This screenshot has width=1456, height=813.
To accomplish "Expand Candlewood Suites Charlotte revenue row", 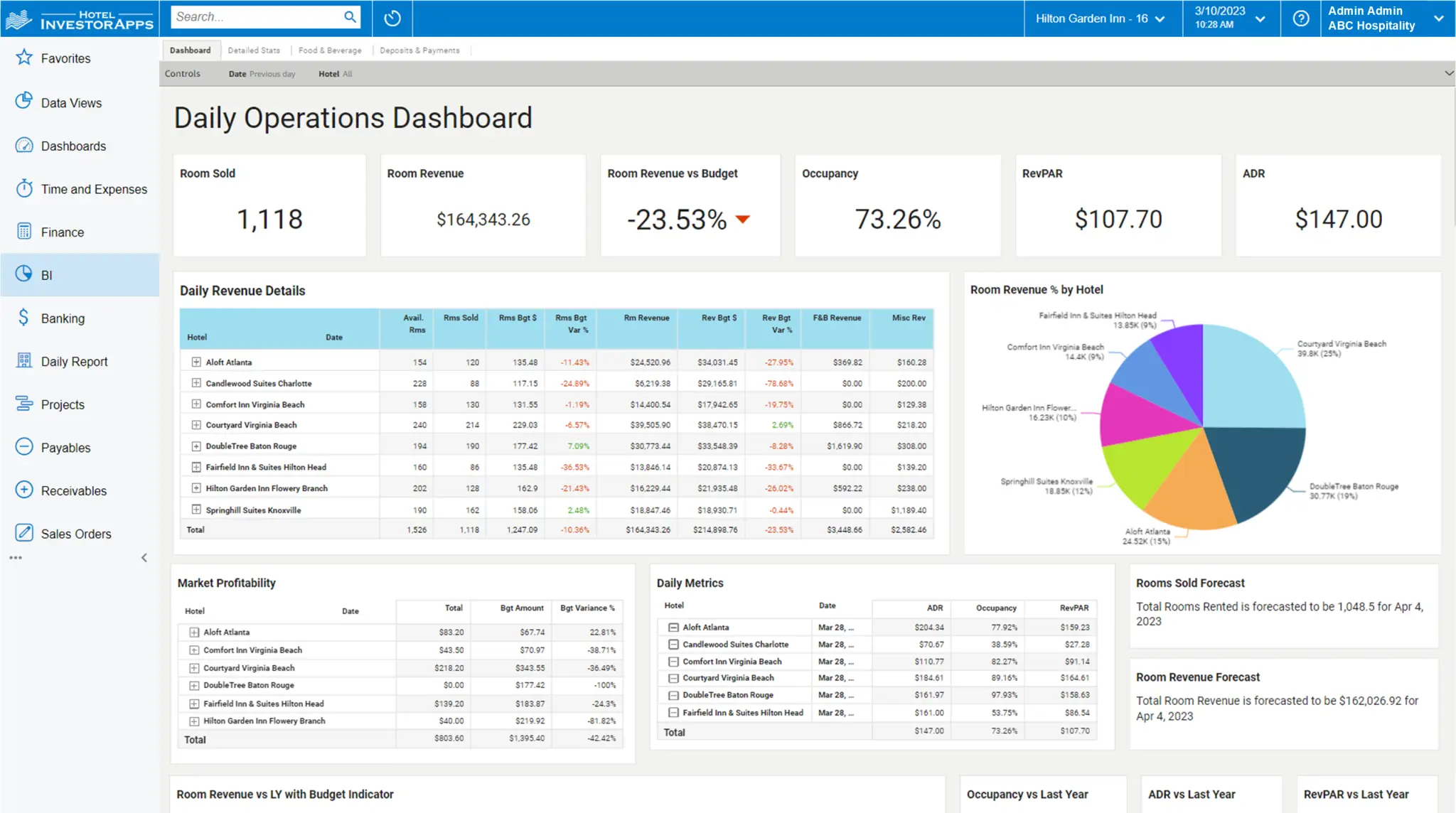I will [196, 383].
